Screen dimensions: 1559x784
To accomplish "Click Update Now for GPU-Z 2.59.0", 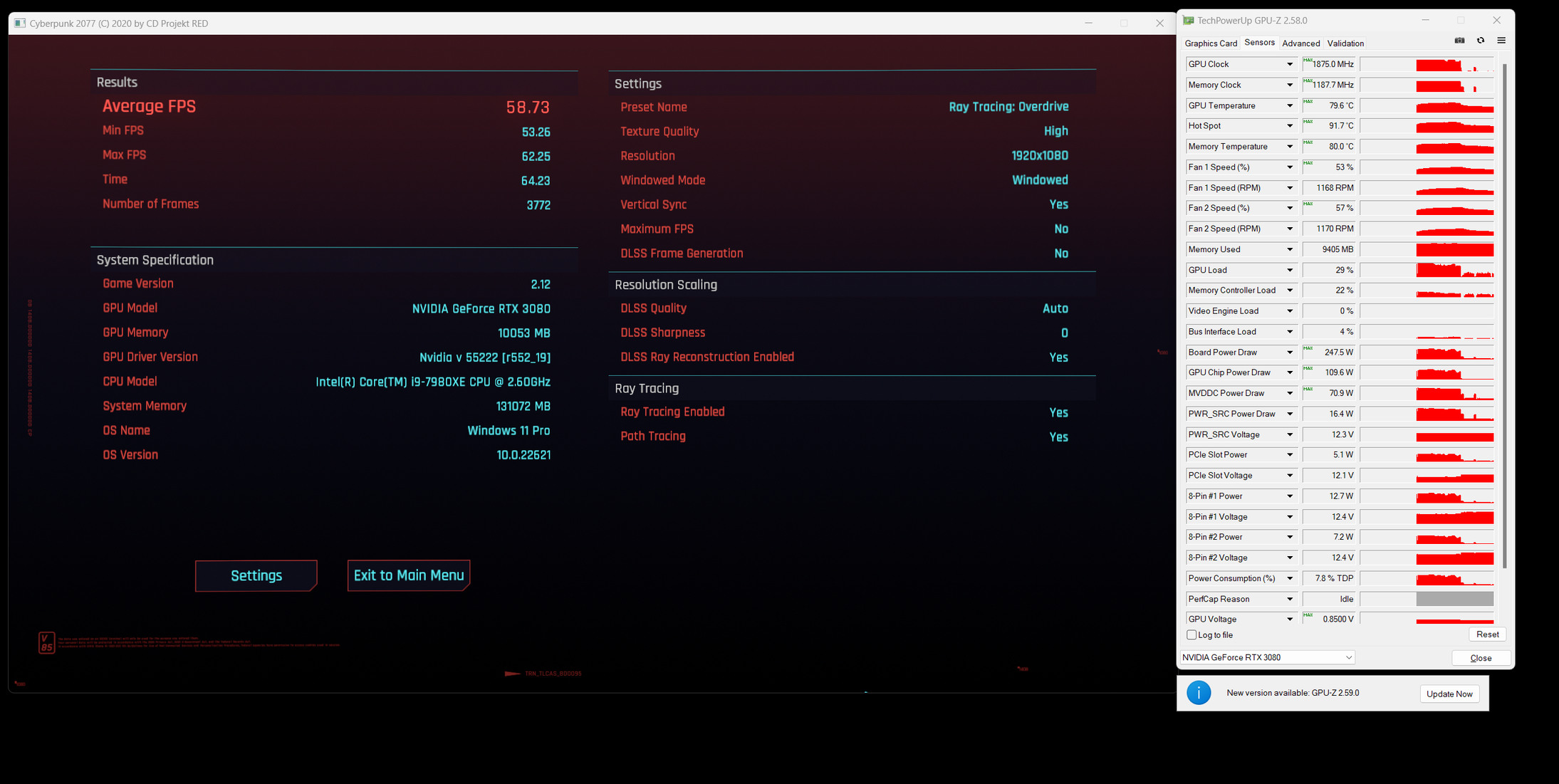I will point(1449,694).
